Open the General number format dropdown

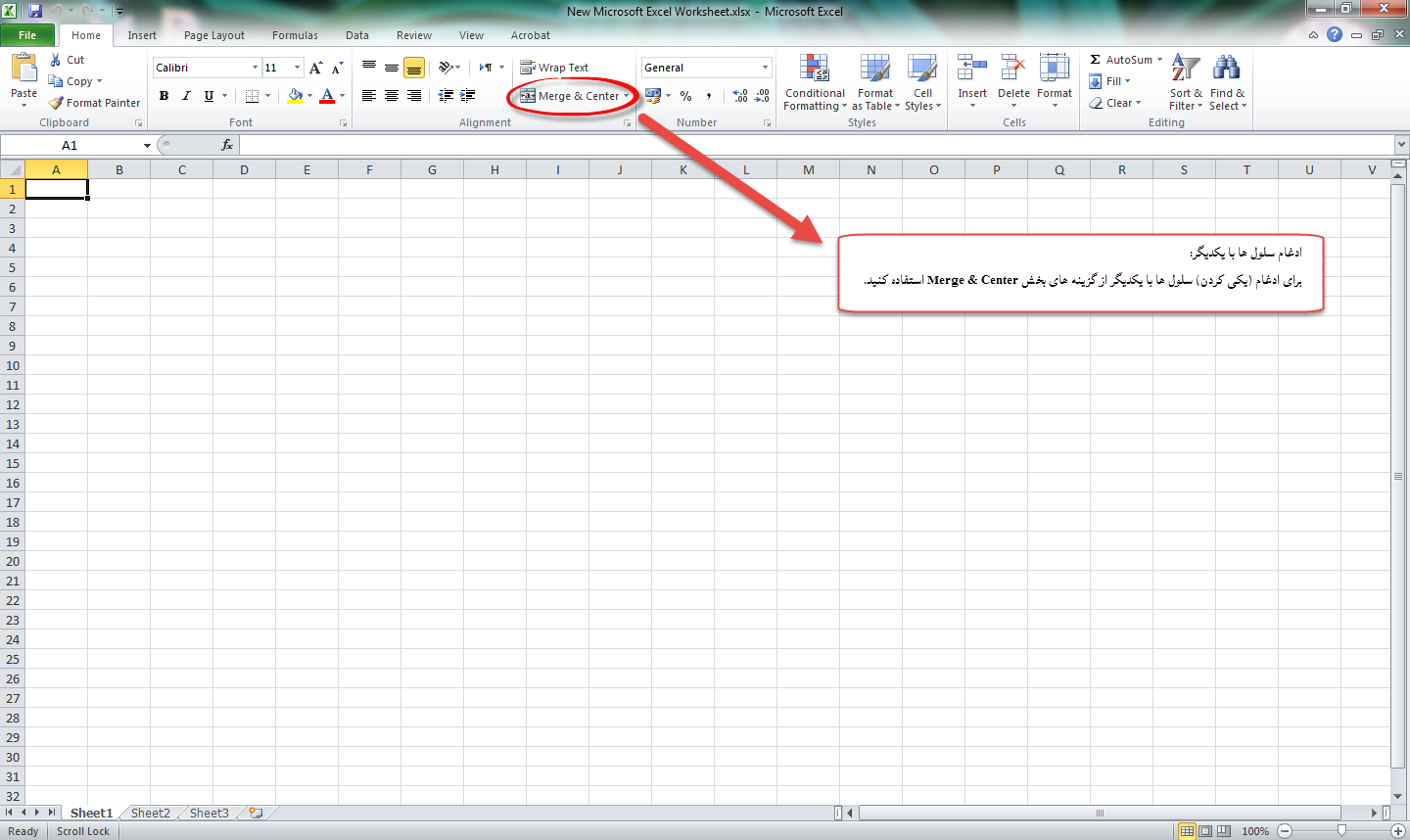click(x=765, y=68)
